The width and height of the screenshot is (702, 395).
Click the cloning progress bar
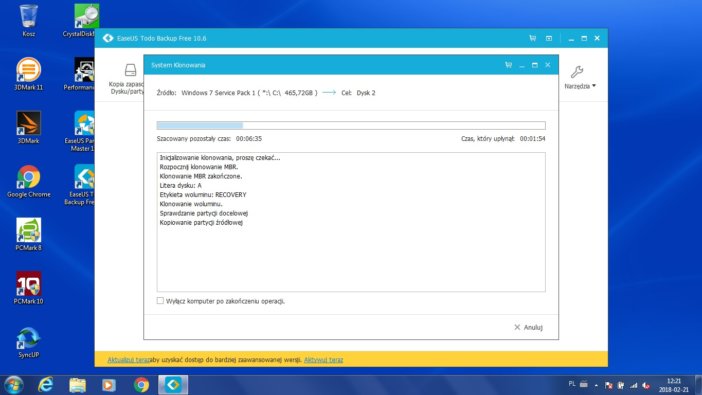coord(351,125)
